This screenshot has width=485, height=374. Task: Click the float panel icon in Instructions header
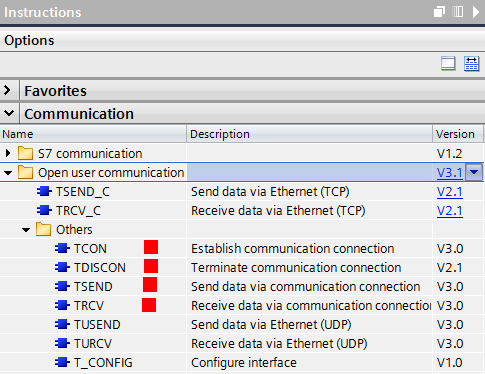(439, 12)
